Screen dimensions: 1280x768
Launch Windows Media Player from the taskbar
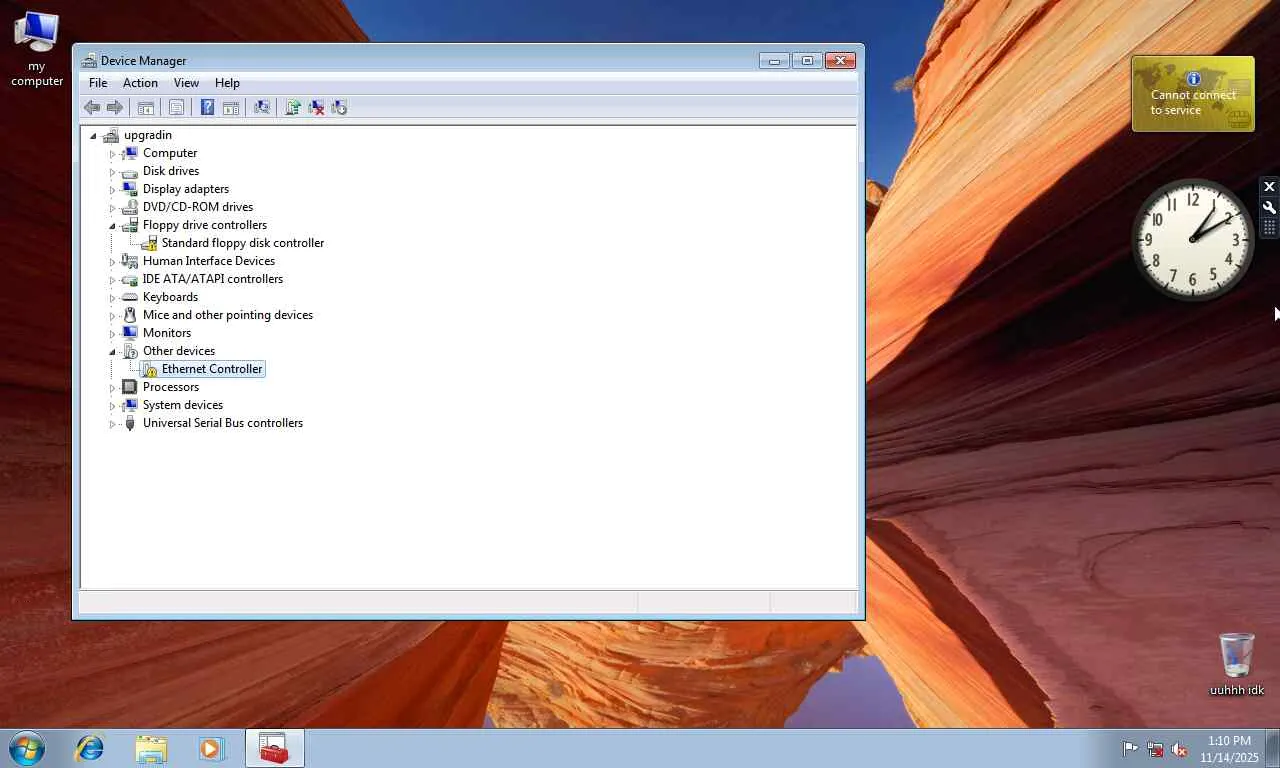[211, 748]
